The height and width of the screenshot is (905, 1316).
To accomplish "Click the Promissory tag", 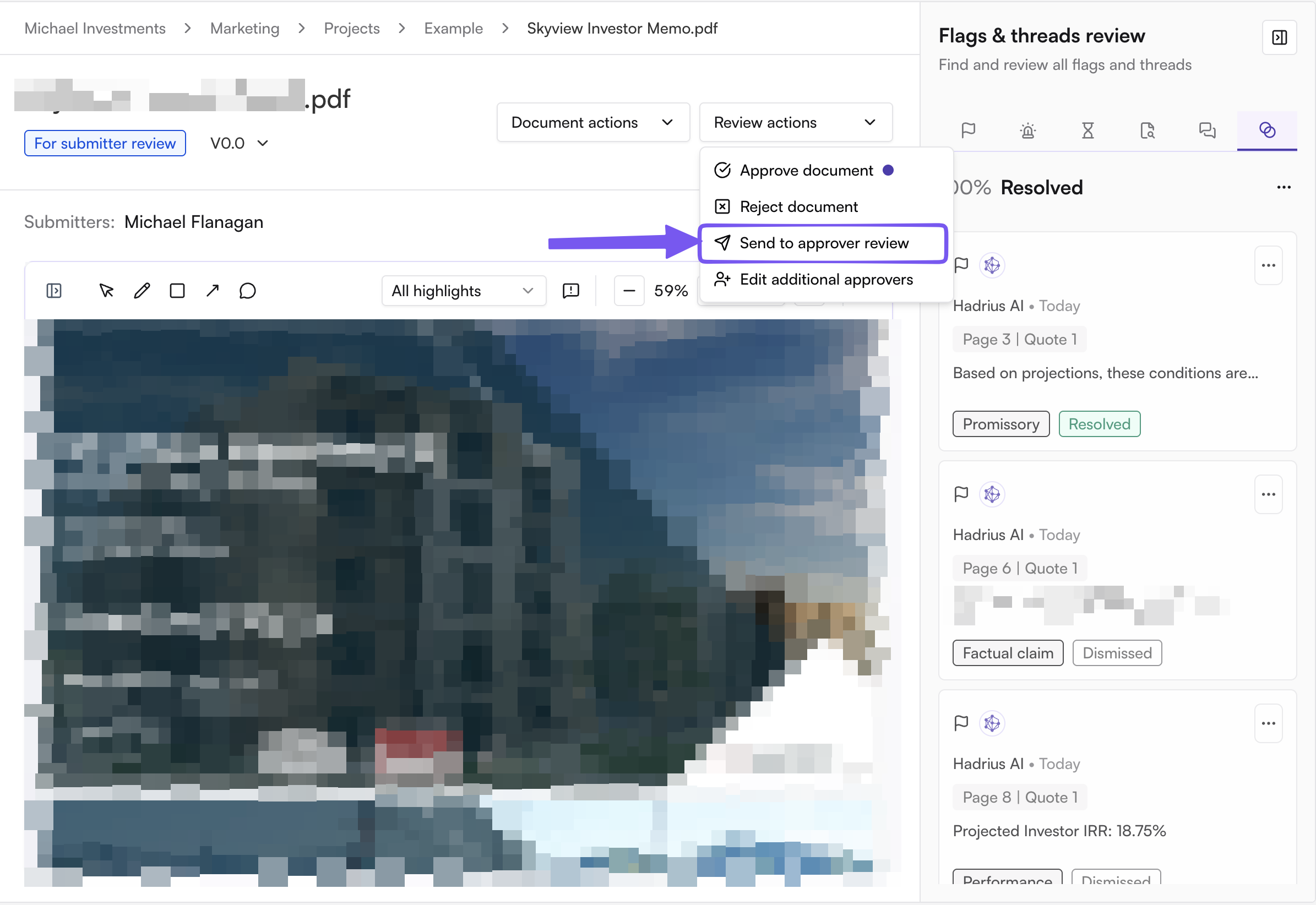I will (1000, 424).
